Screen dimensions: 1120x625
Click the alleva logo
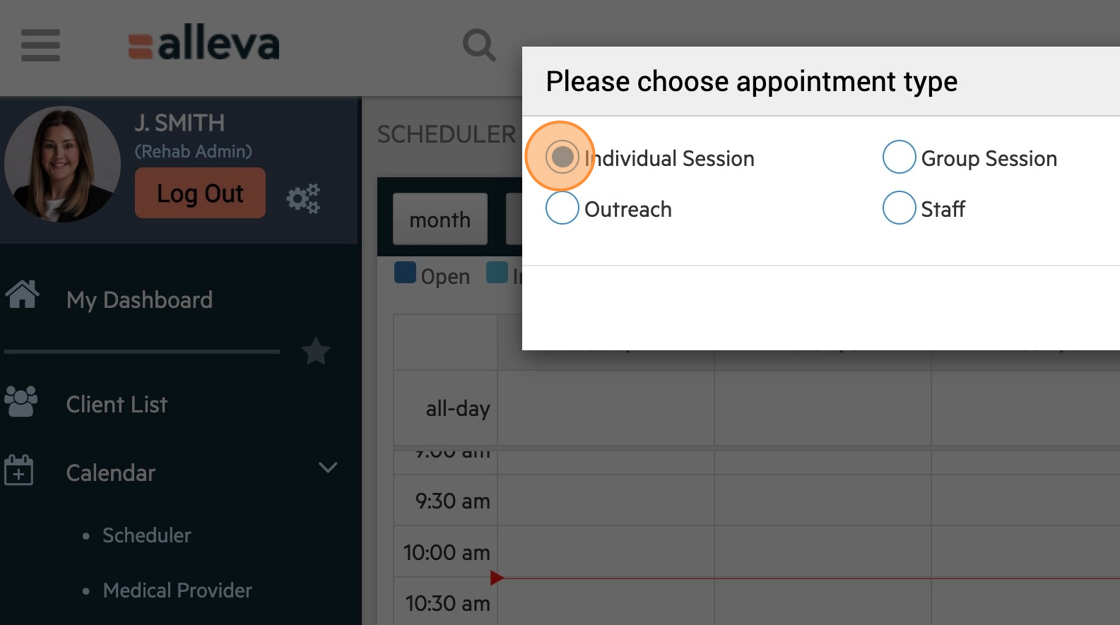(x=203, y=46)
